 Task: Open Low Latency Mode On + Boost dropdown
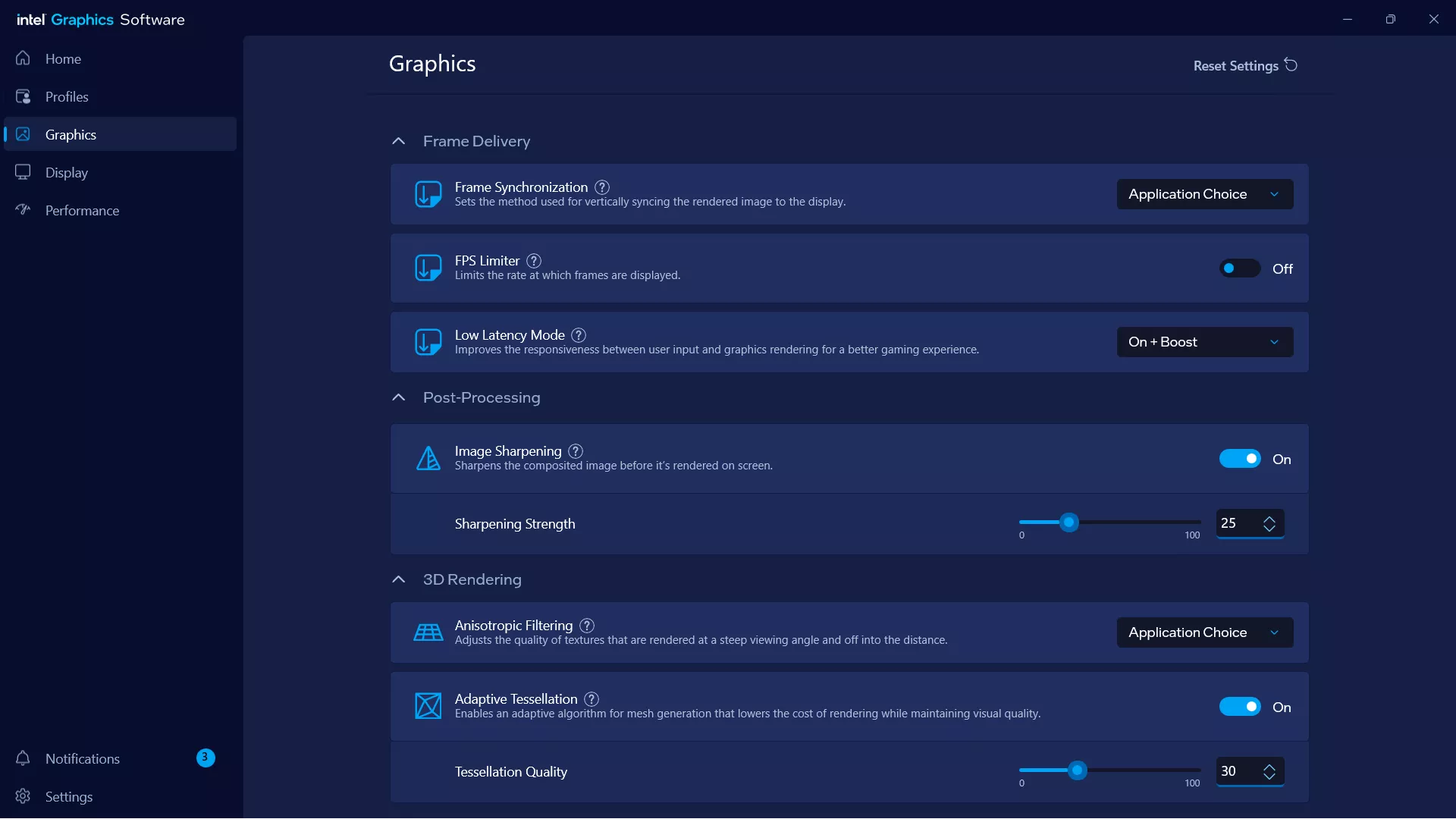click(x=1204, y=342)
